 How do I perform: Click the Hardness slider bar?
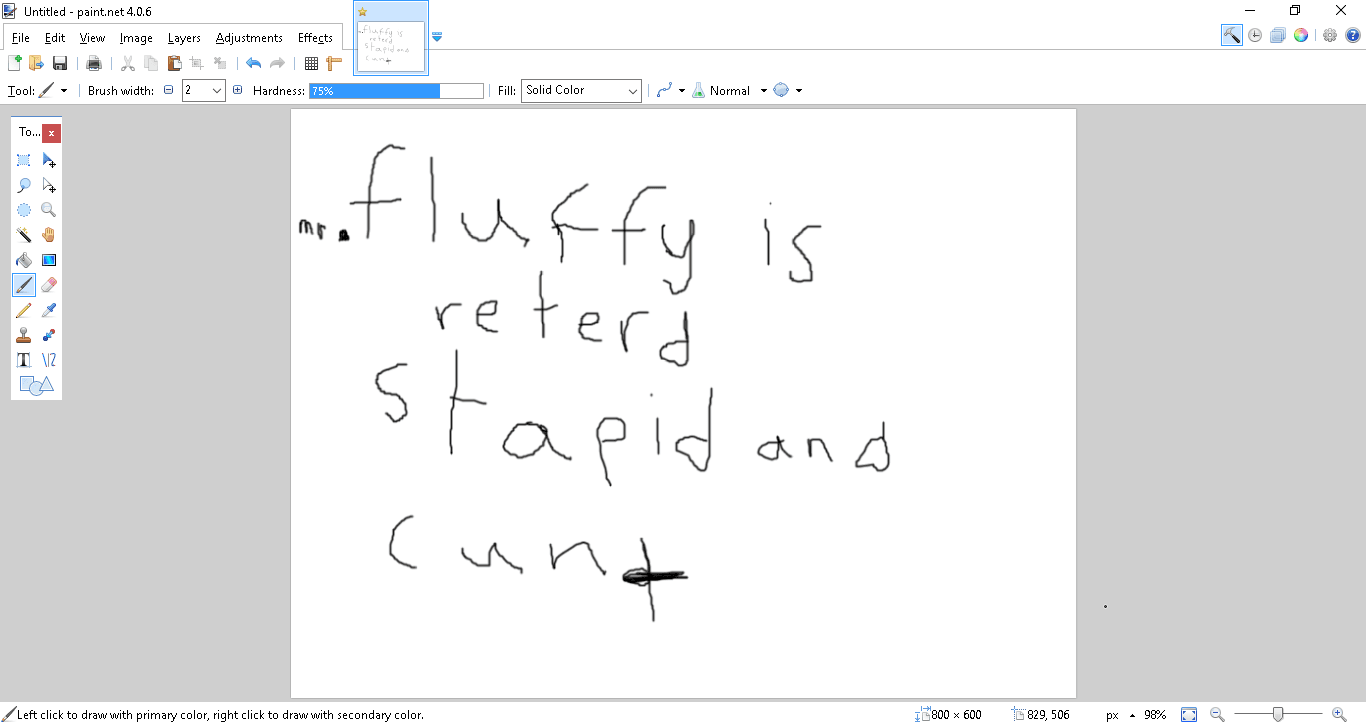[x=396, y=91]
